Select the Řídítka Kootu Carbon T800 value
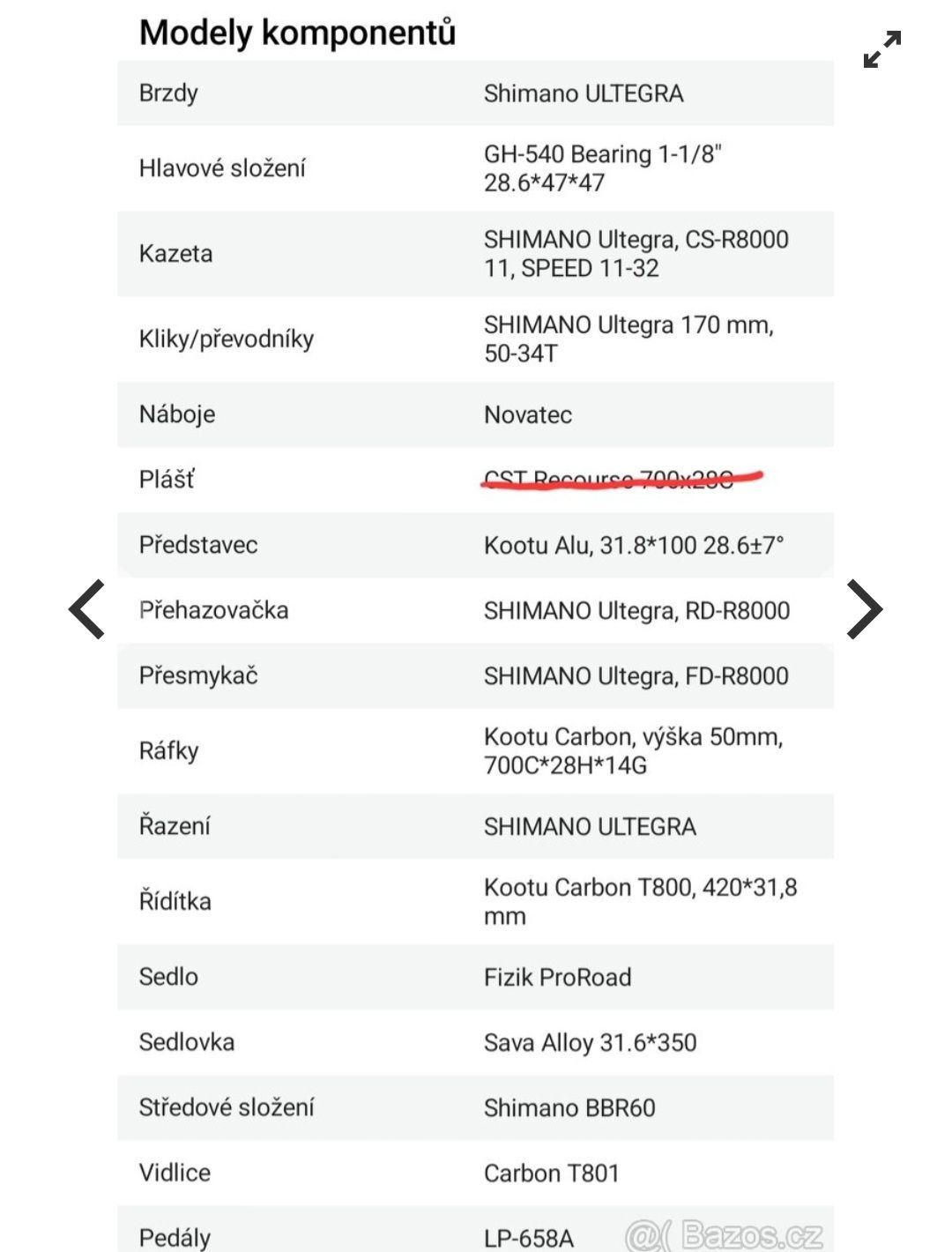 point(641,901)
